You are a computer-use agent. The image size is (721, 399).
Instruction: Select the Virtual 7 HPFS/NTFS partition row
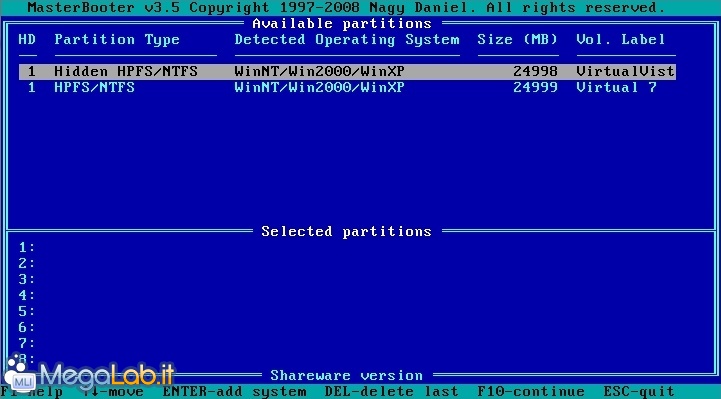click(x=347, y=87)
